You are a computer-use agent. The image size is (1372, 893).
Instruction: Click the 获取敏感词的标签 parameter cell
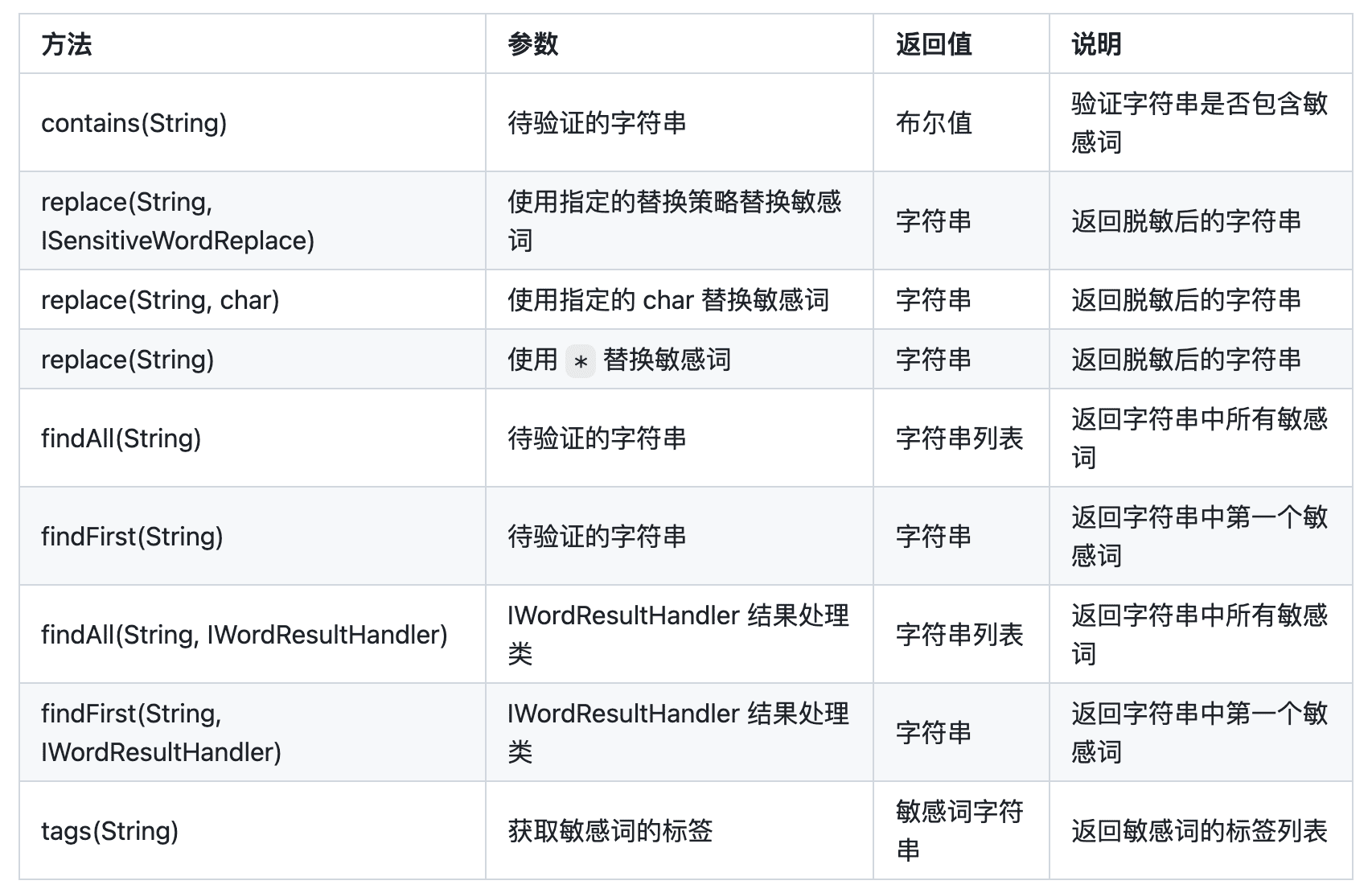point(680,830)
